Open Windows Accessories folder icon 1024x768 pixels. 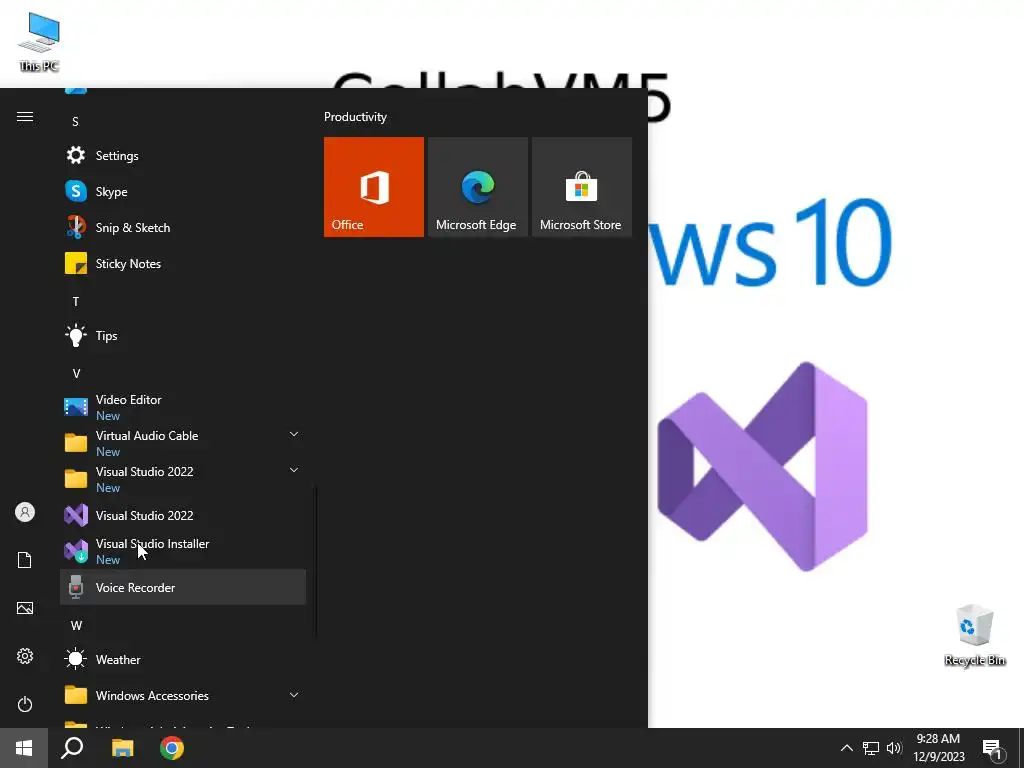click(76, 695)
